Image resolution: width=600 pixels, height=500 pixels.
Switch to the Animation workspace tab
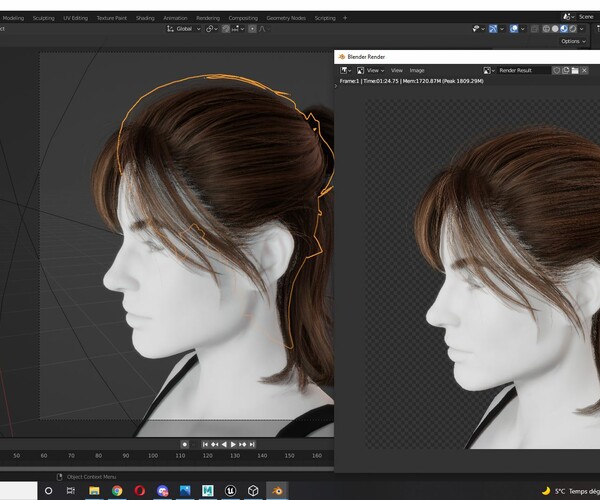[x=175, y=18]
